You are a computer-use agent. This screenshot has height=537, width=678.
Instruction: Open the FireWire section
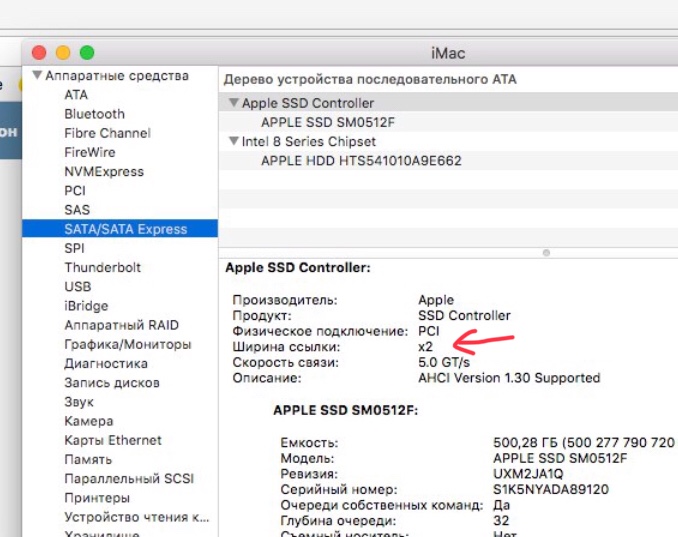[x=90, y=152]
